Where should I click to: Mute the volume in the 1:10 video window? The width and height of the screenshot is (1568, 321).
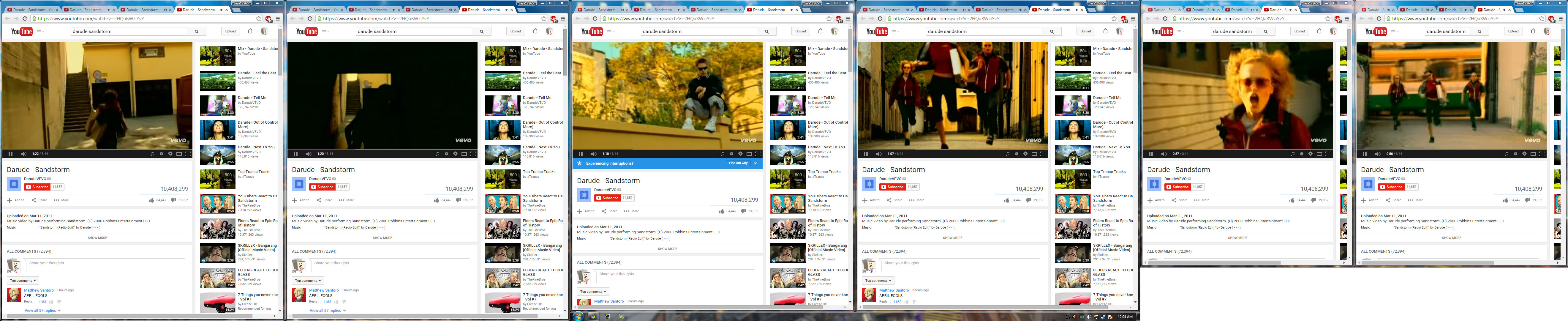(593, 154)
